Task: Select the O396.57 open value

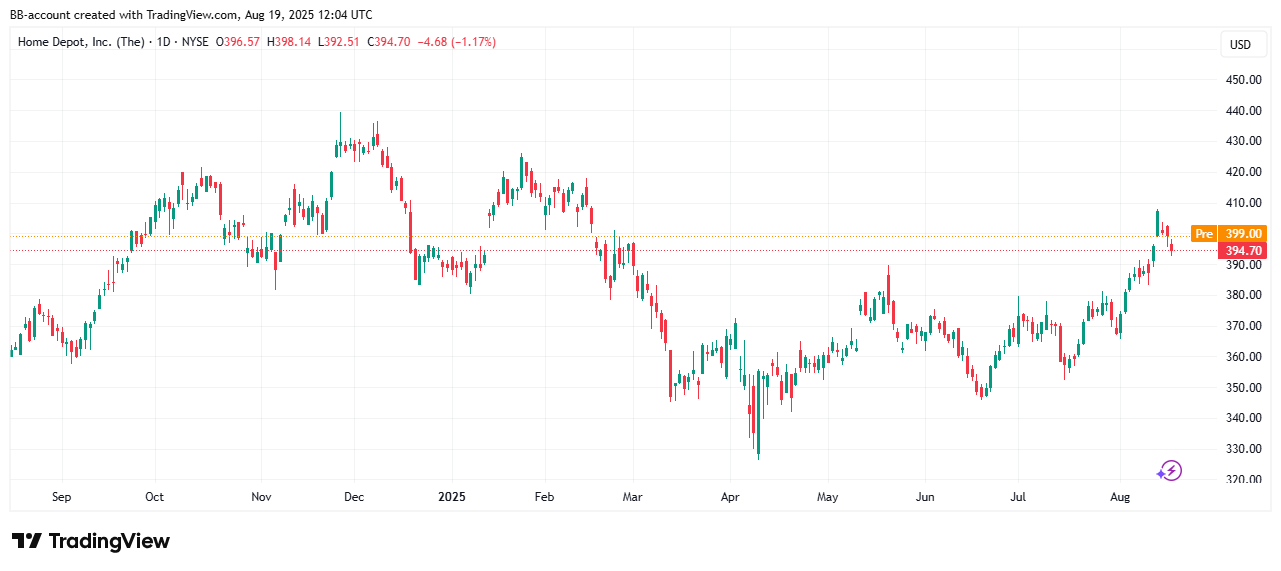Action: pyautogui.click(x=239, y=42)
